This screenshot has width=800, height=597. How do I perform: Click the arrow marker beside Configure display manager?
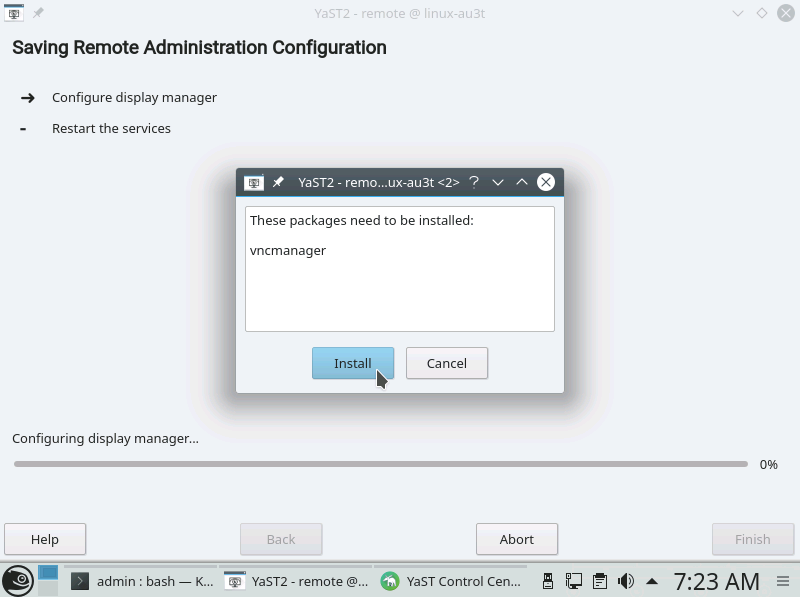click(28, 97)
